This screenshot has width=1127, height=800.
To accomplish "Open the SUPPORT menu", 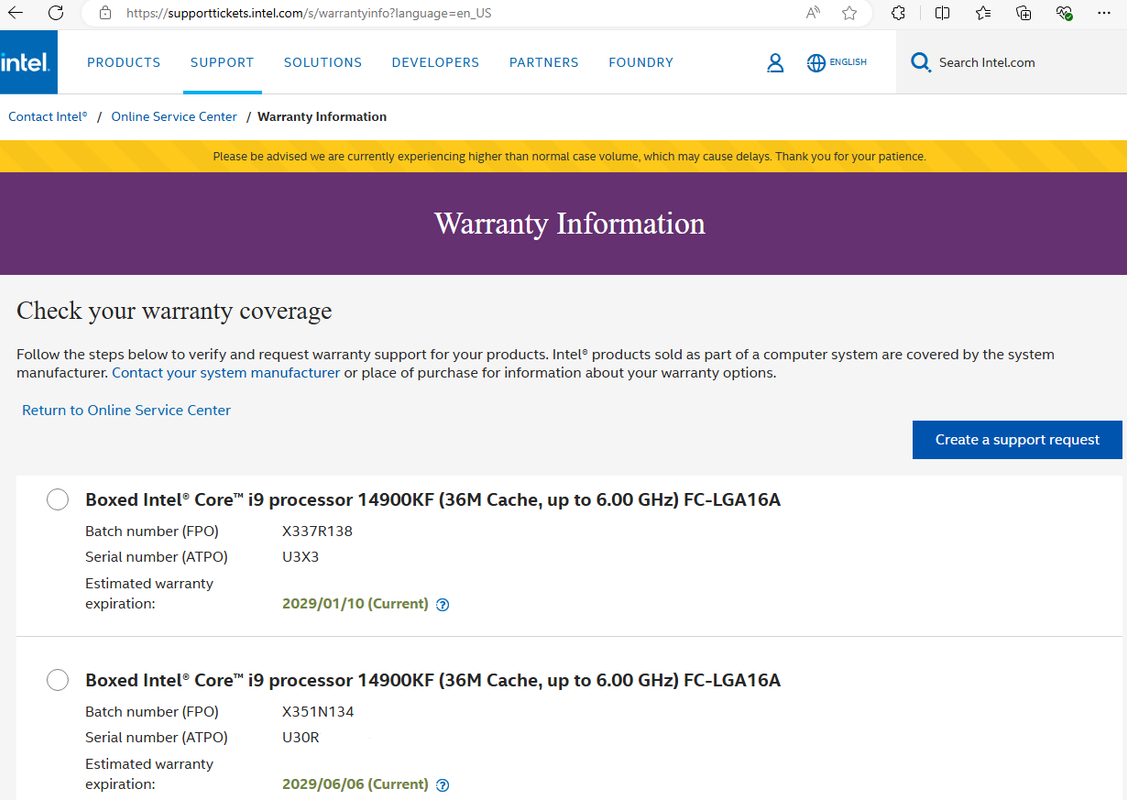I will click(222, 63).
